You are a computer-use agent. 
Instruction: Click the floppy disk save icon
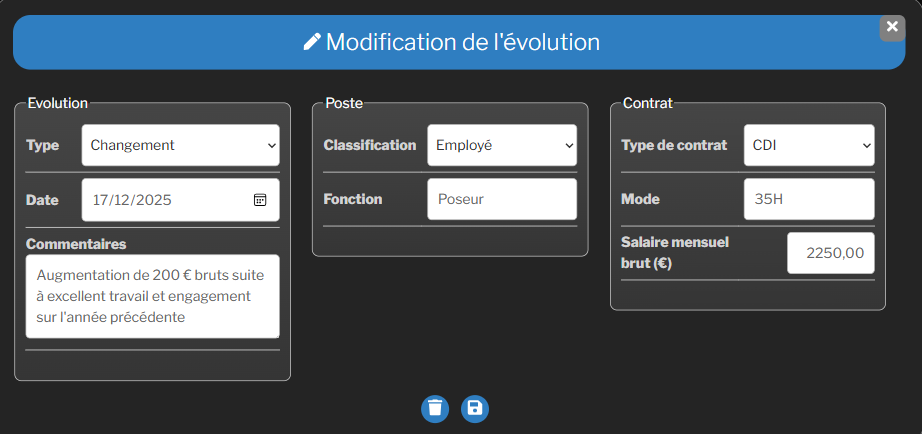tap(475, 408)
